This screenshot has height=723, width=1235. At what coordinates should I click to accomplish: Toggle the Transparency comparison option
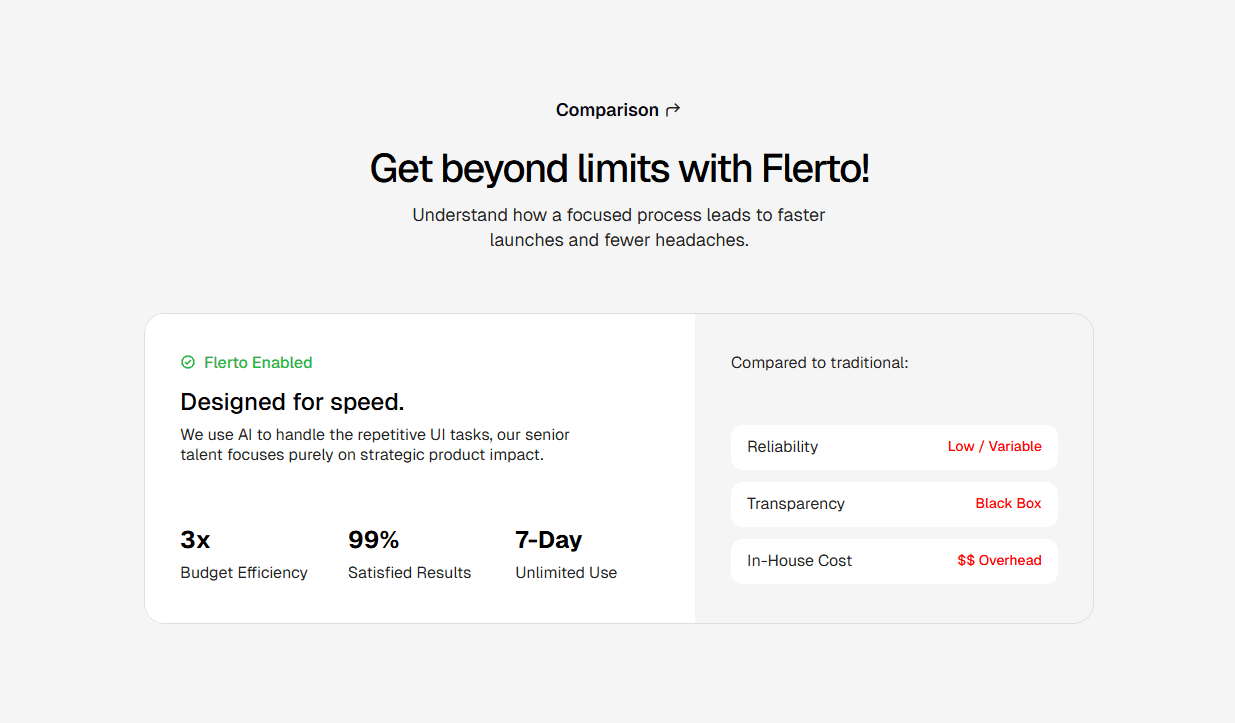click(x=894, y=504)
